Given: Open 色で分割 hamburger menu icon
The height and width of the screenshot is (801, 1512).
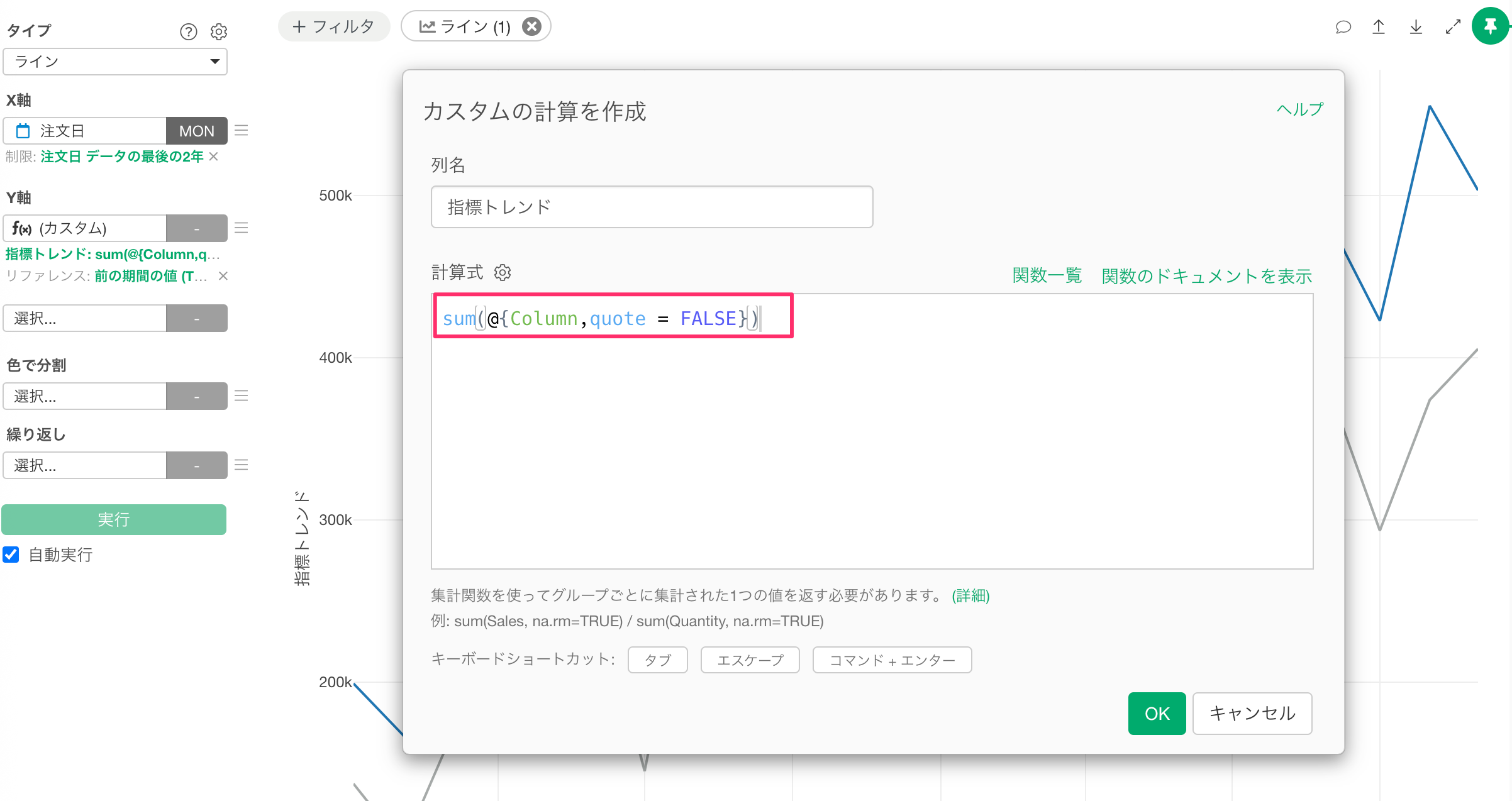Looking at the screenshot, I should point(242,395).
